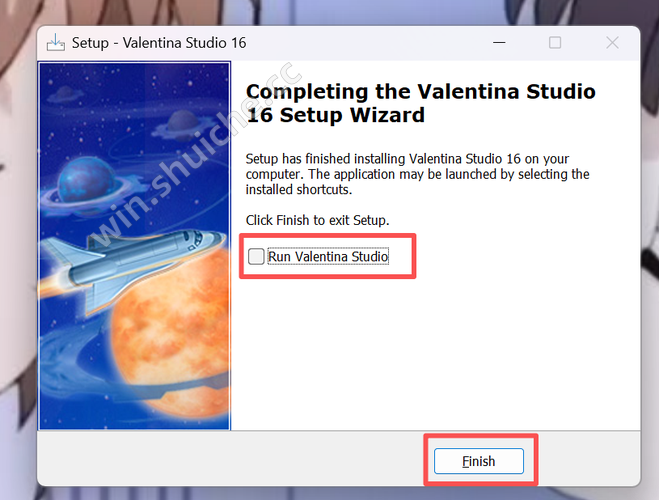Click the "Run Valentina Studio" label text
Viewport: 659px width, 500px height.
point(328,256)
